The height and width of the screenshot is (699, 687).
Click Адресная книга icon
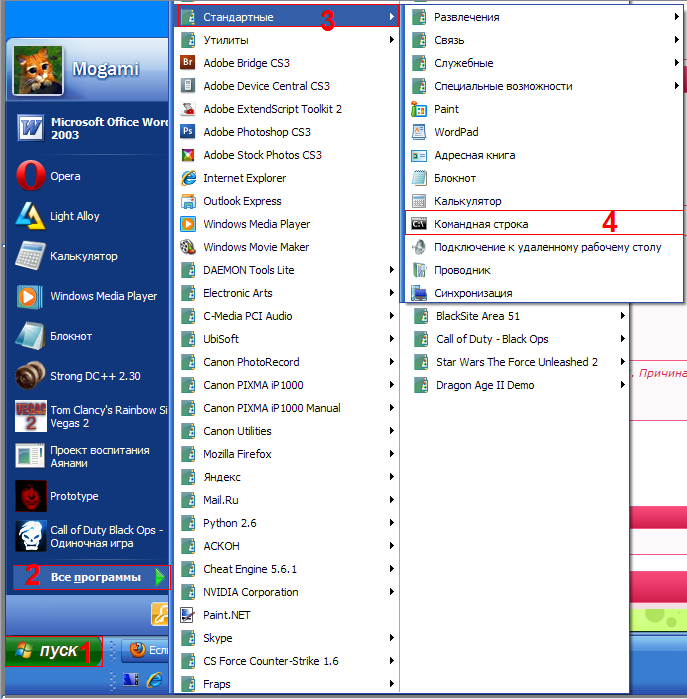419,155
